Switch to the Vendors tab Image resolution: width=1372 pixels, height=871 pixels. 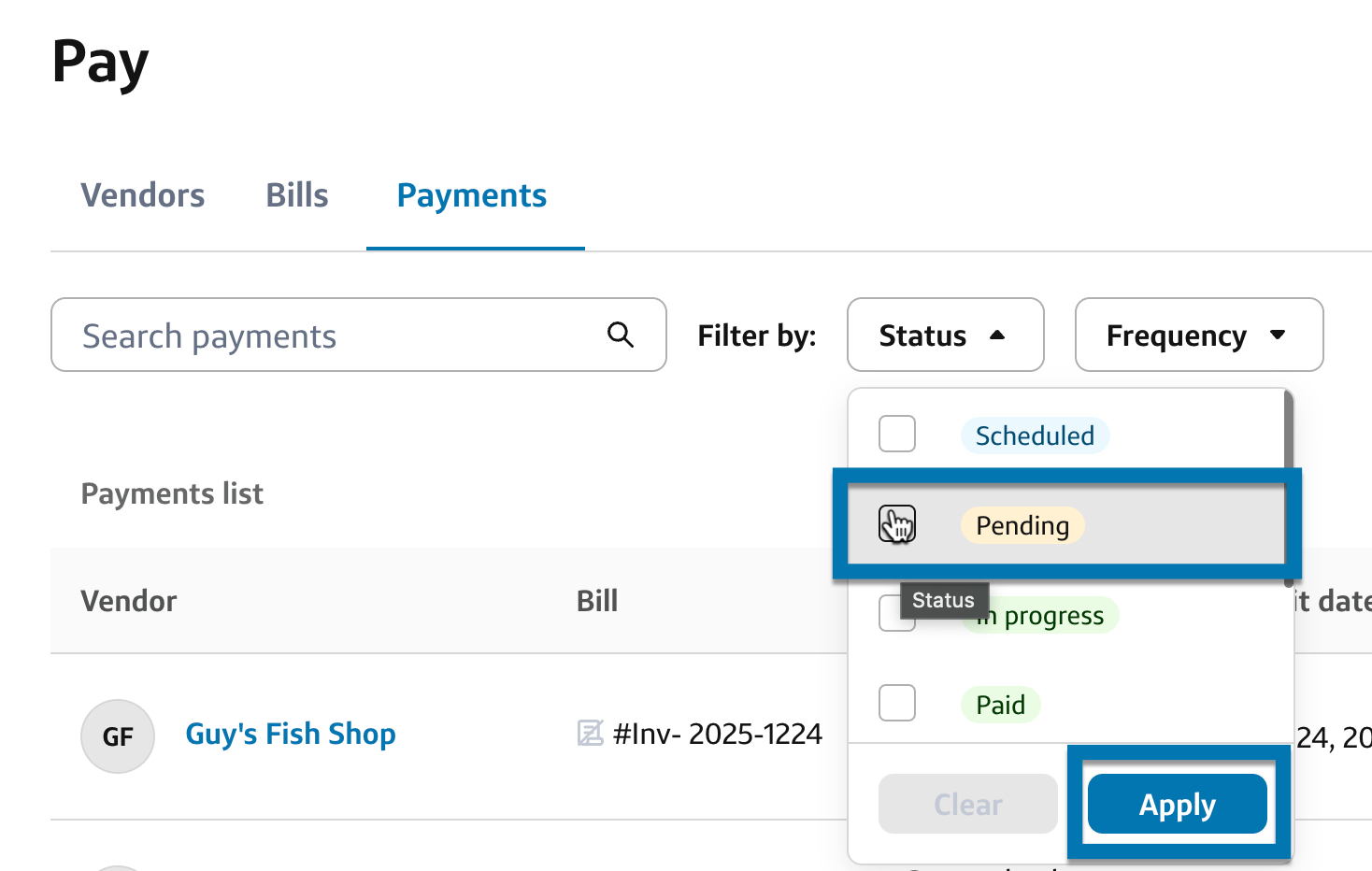click(143, 195)
